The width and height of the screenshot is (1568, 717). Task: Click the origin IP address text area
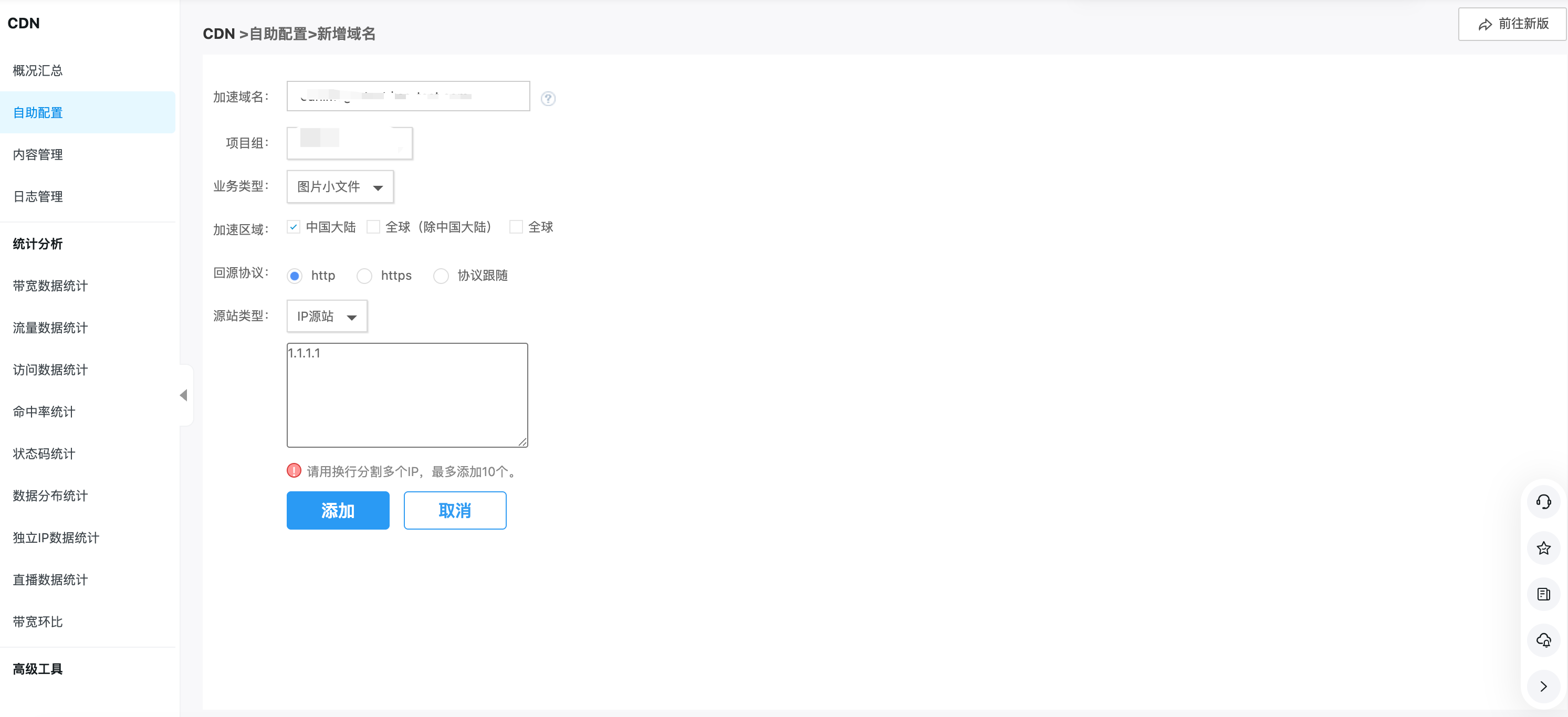[406, 395]
